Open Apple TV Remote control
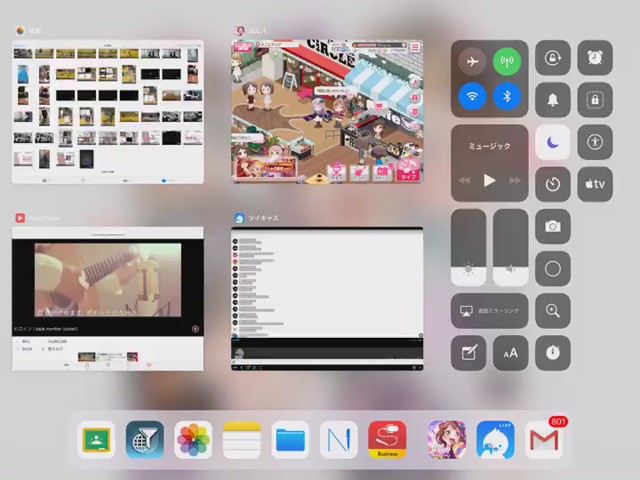This screenshot has height=480, width=640. pos(595,184)
